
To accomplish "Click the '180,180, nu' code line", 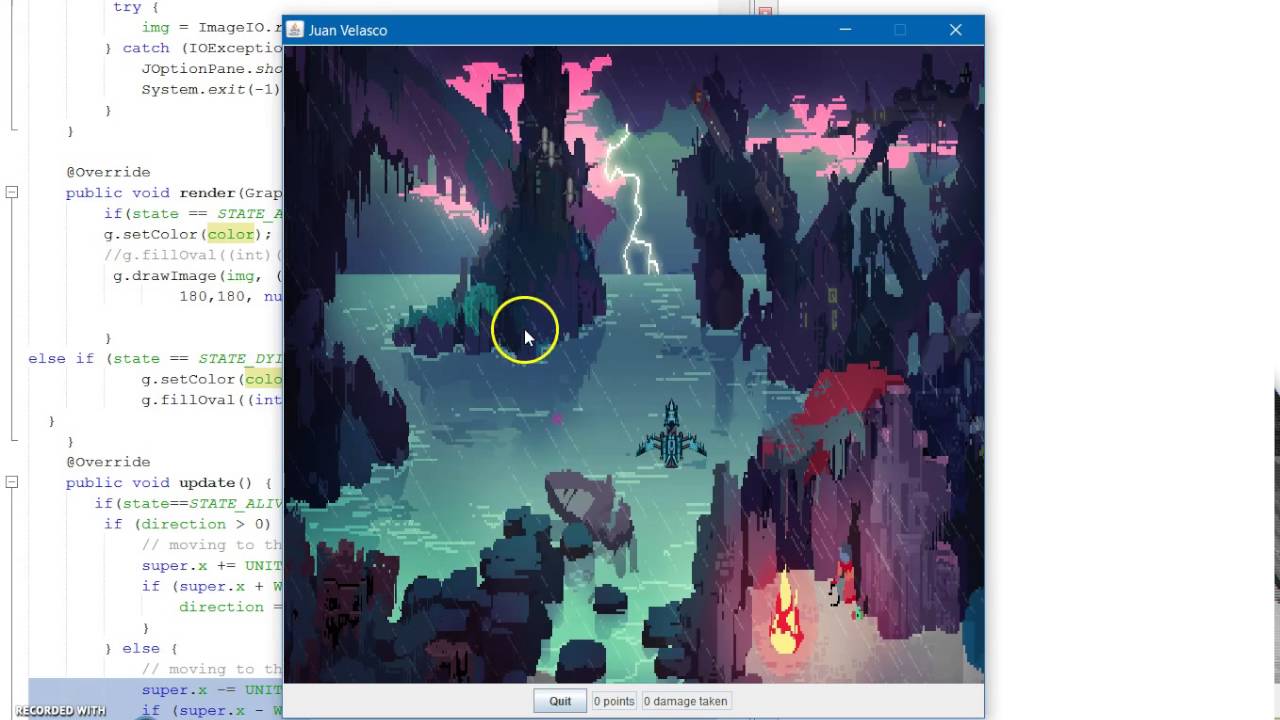I will point(231,297).
